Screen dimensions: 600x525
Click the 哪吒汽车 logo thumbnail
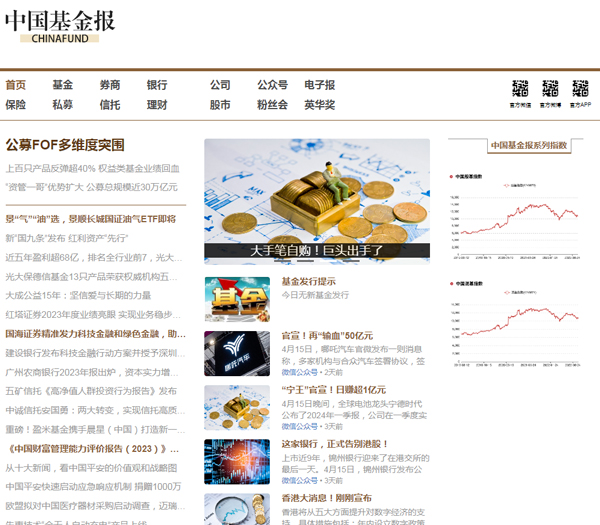(237, 354)
